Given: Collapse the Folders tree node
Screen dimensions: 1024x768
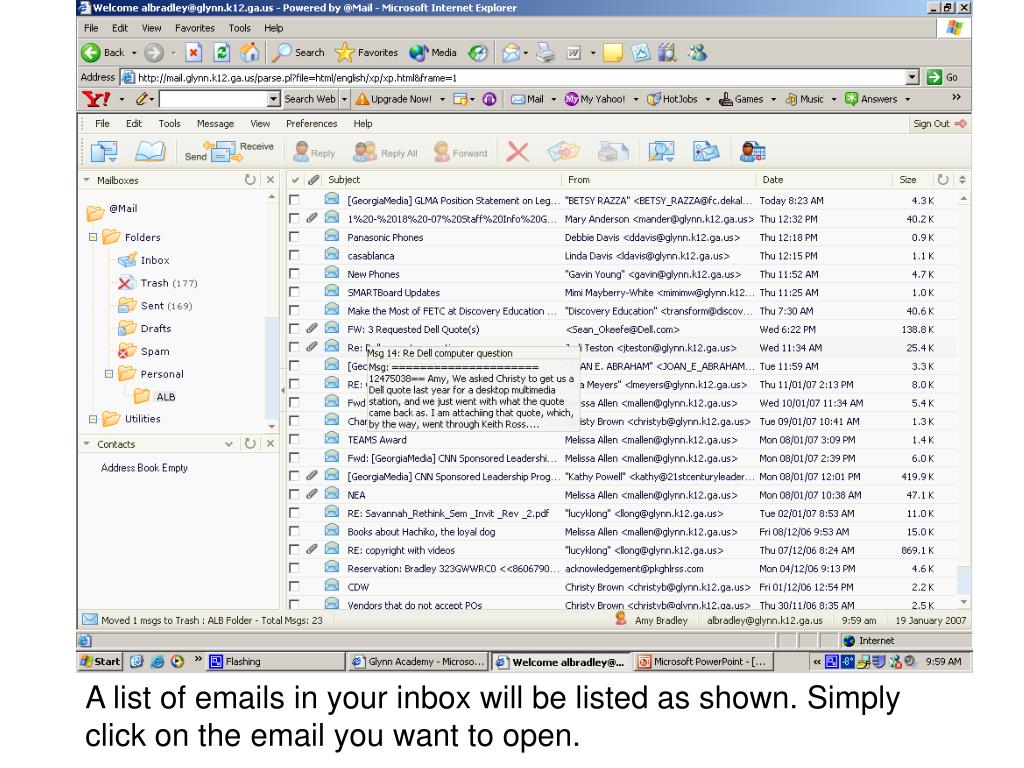Looking at the screenshot, I should 93,237.
